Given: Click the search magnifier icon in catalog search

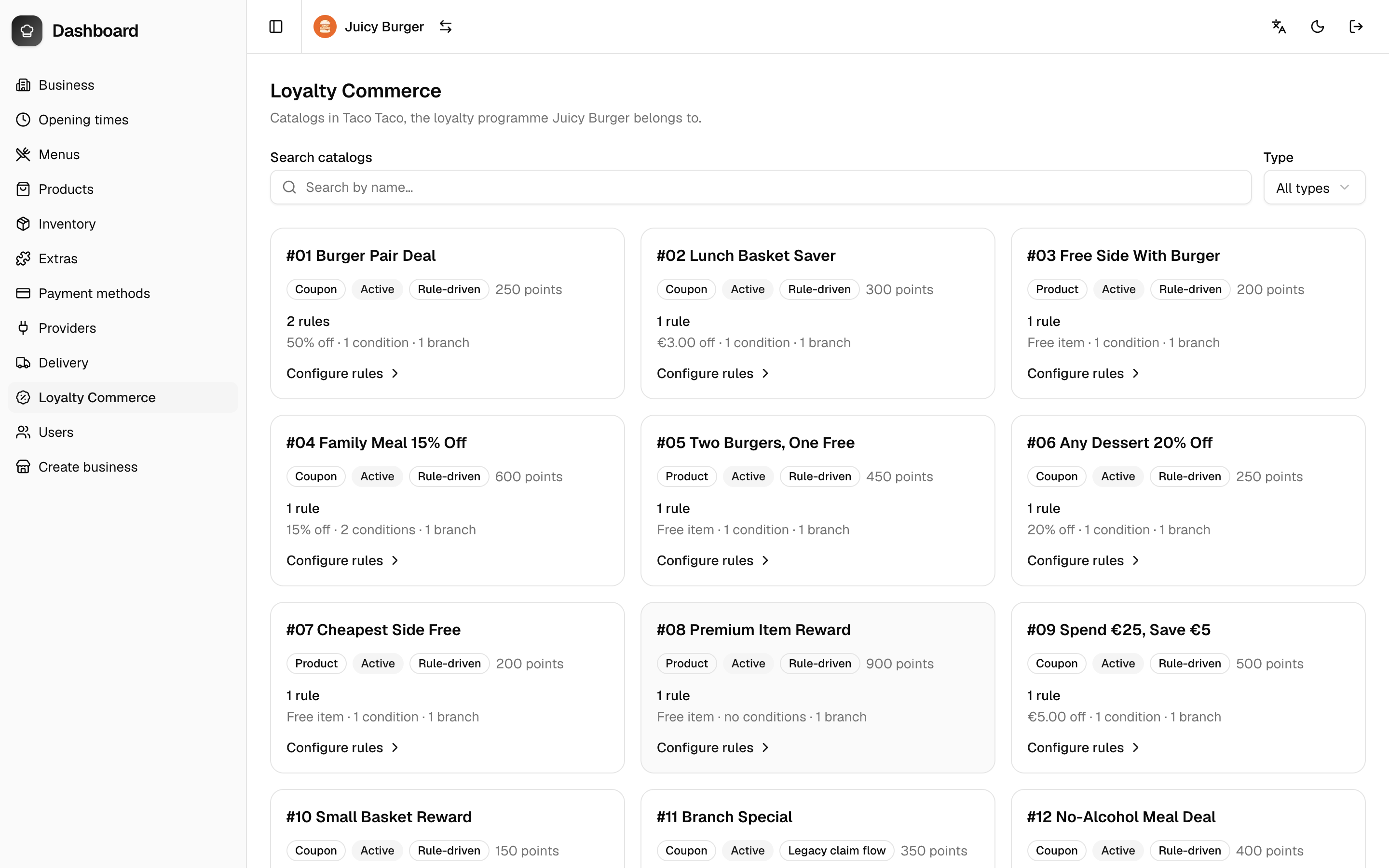Looking at the screenshot, I should [x=289, y=187].
